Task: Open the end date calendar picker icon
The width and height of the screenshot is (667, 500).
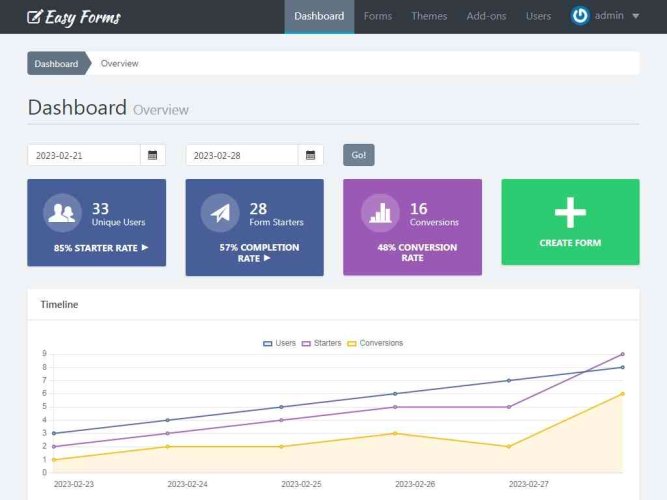Action: [311, 155]
